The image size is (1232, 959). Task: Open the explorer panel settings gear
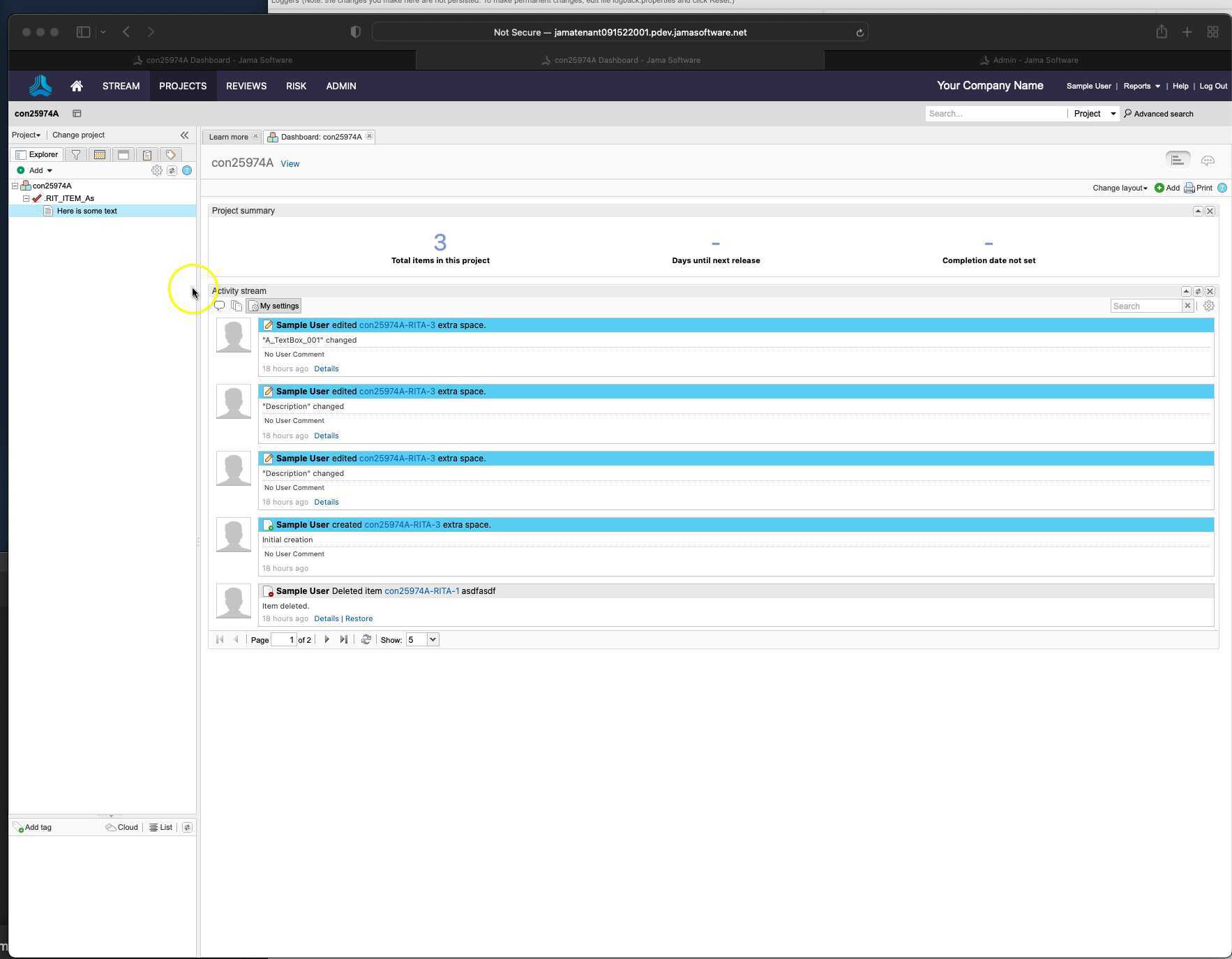[157, 170]
